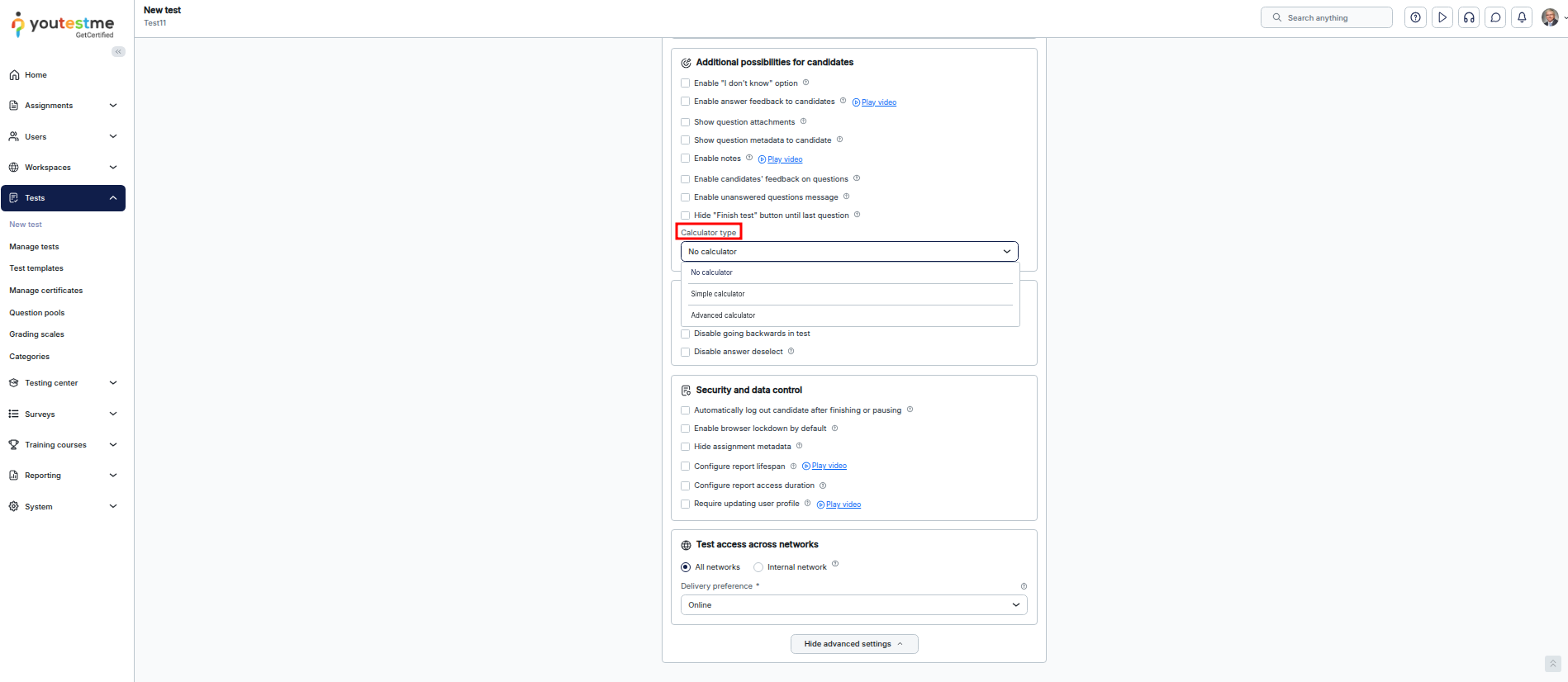Choose Advanced calculator from the list
Viewport: 1568px width, 682px height.
(723, 315)
